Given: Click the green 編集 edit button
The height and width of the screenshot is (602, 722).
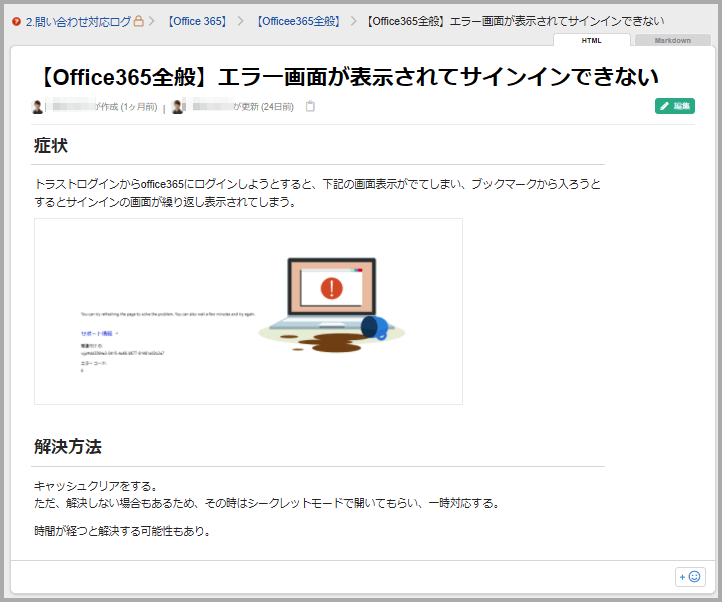Looking at the screenshot, I should click(x=675, y=106).
